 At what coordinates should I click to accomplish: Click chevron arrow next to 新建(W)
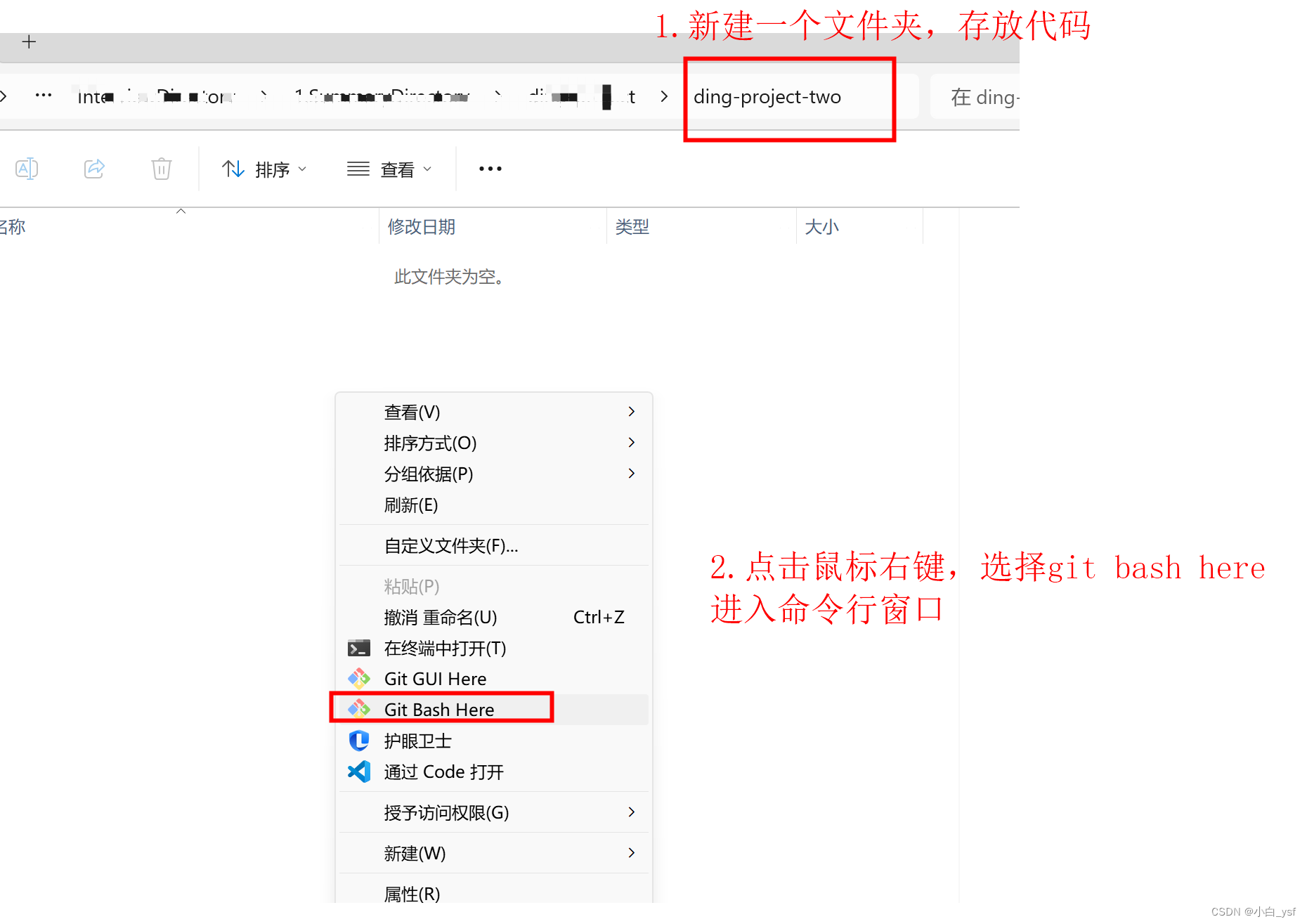pos(631,852)
